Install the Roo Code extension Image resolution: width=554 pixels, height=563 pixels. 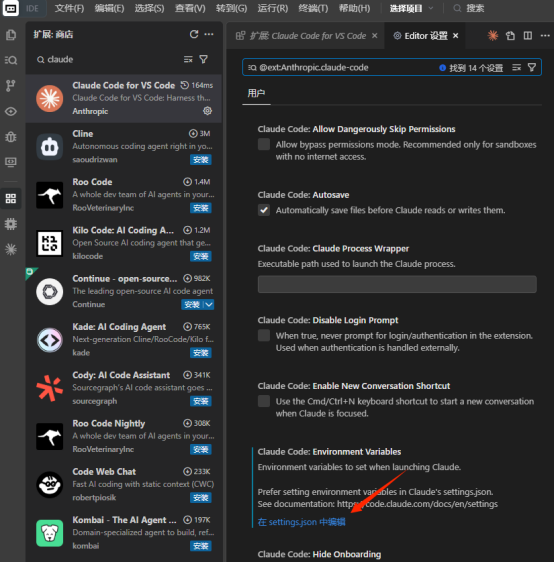[x=201, y=208]
